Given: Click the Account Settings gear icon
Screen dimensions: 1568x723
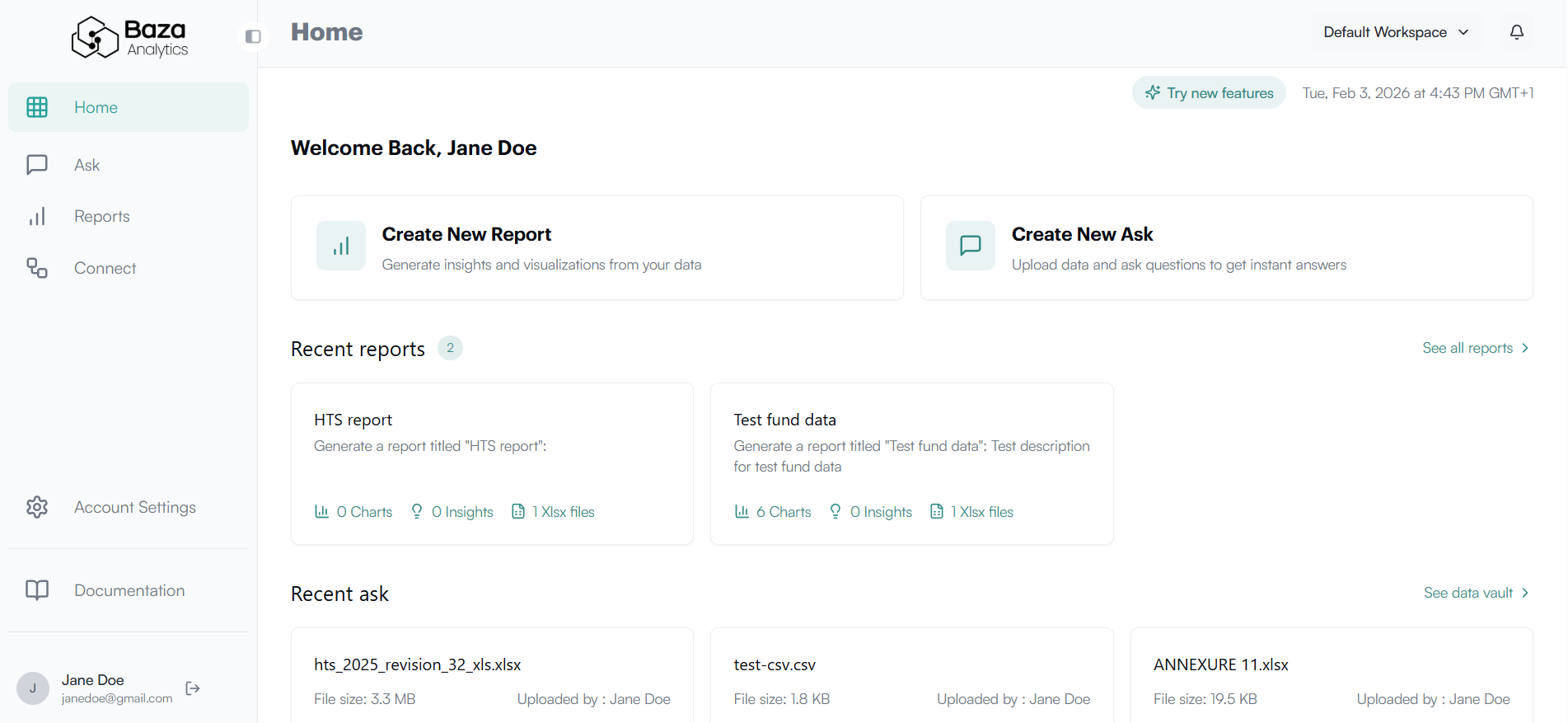Looking at the screenshot, I should [x=37, y=507].
